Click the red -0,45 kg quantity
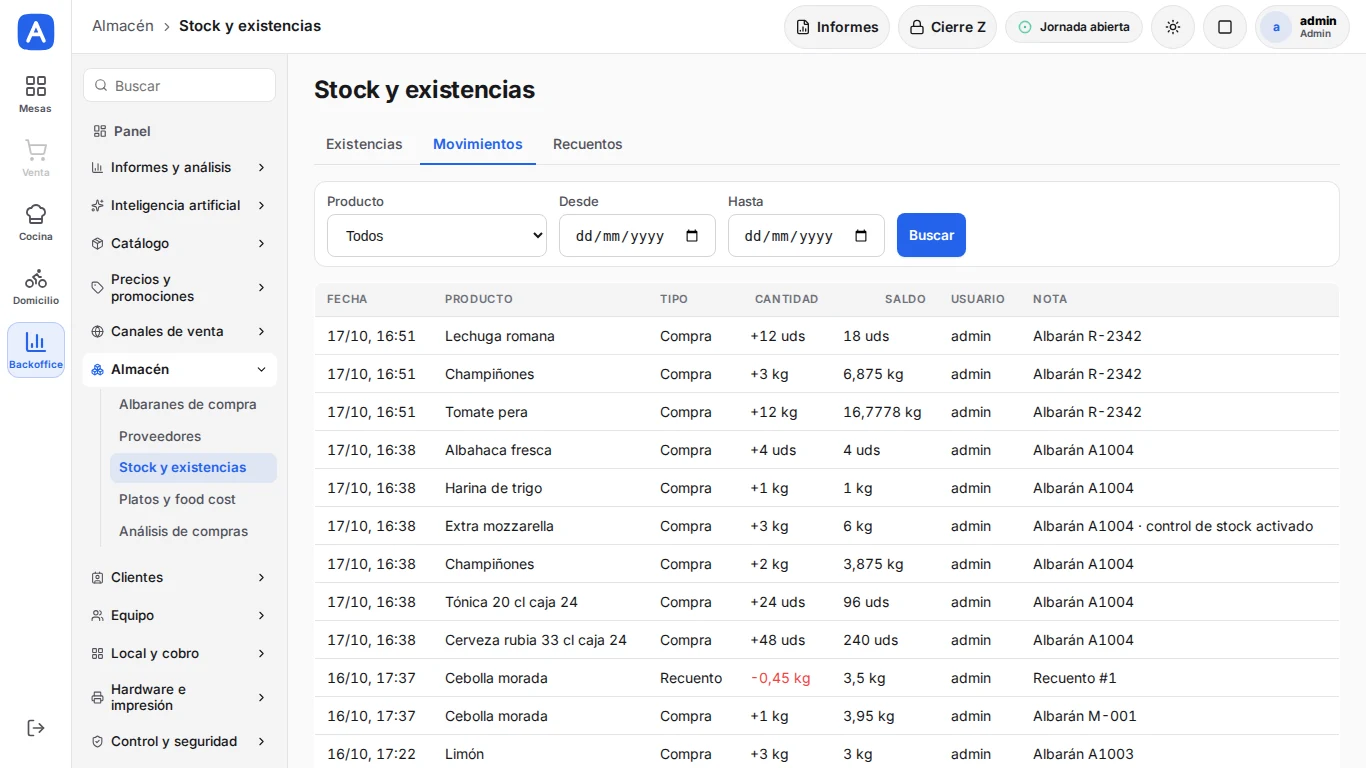Viewport: 1366px width, 768px height. tap(780, 678)
